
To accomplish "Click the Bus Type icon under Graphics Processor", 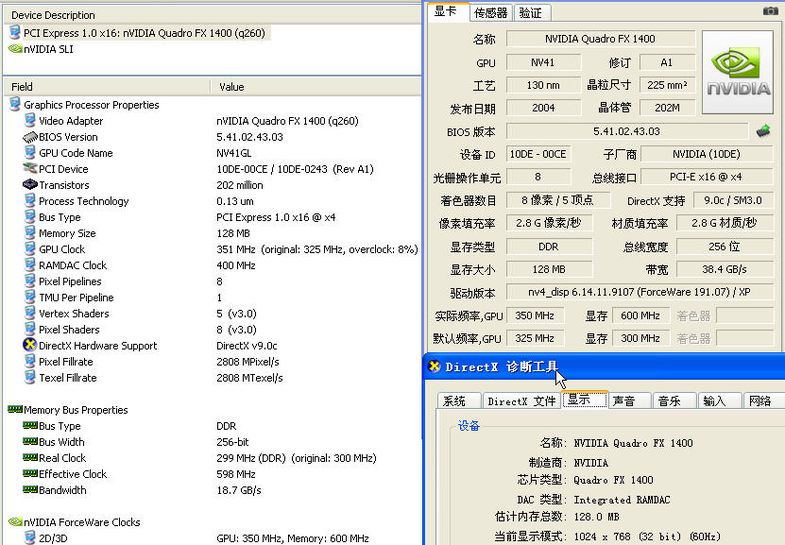I will coord(30,217).
